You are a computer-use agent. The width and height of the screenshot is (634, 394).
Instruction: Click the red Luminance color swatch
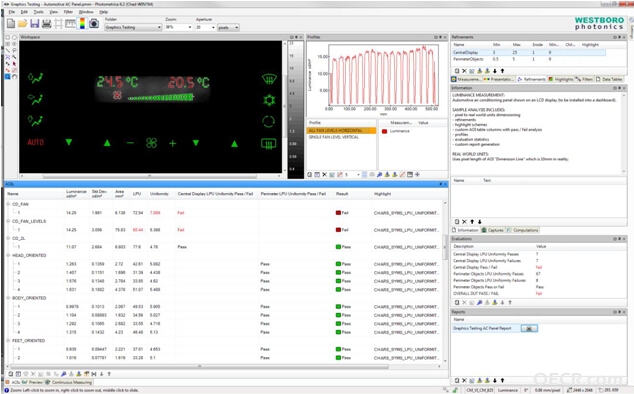click(384, 131)
